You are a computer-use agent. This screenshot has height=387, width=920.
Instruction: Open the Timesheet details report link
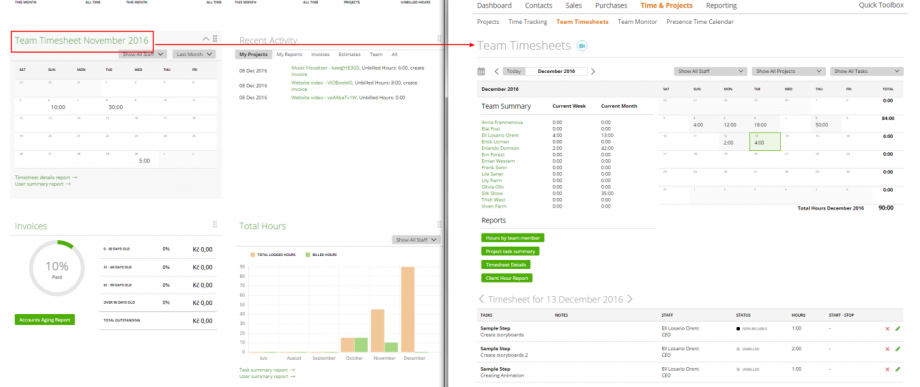46,177
